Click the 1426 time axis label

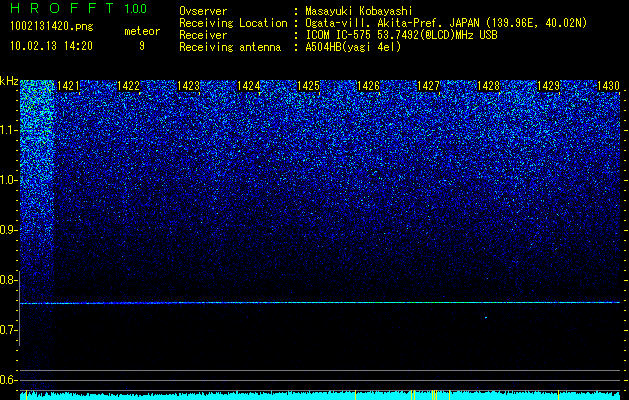click(x=368, y=86)
